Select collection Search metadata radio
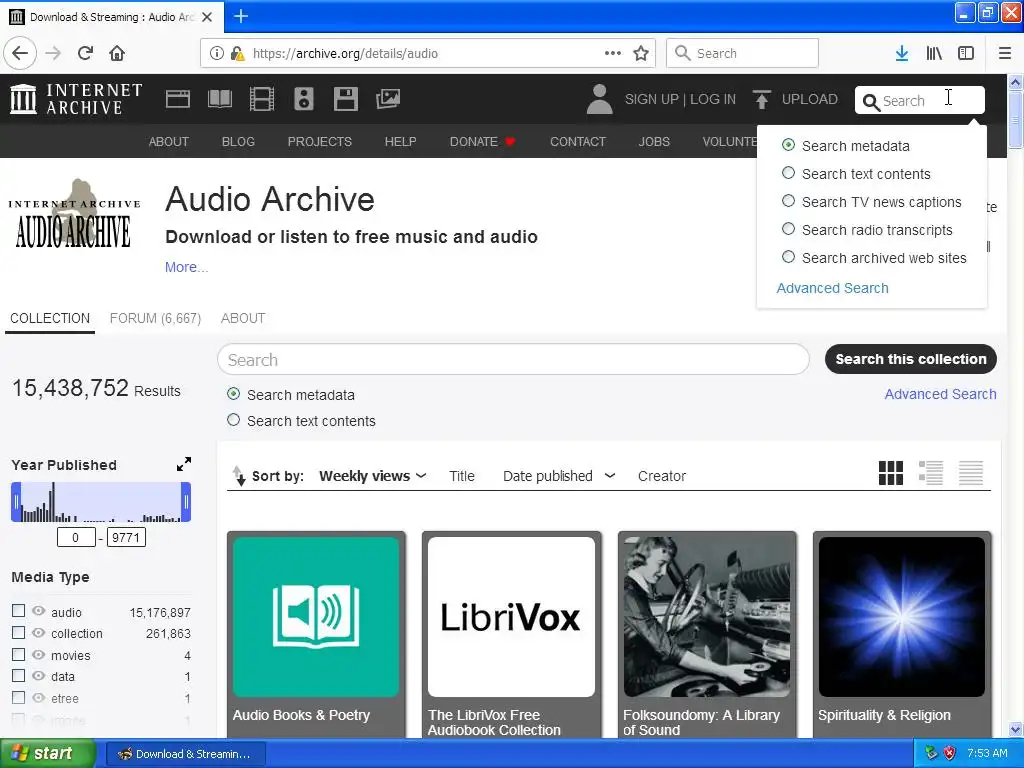 pyautogui.click(x=233, y=394)
